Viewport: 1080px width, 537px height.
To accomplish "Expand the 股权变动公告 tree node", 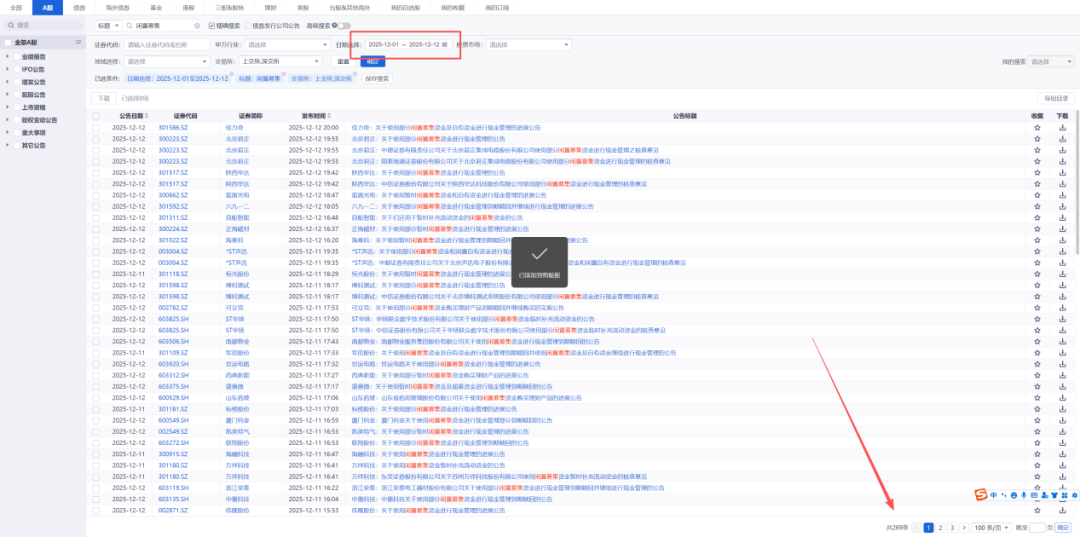I will point(7,119).
